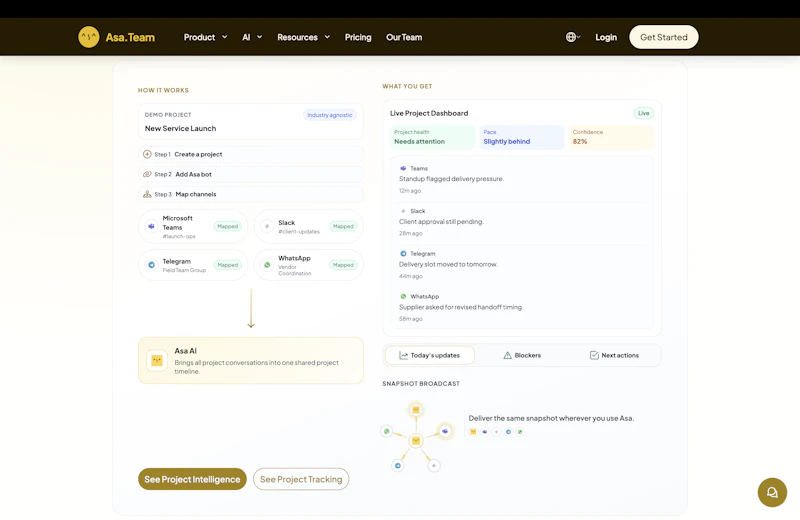Viewport: 800px width, 520px height.
Task: Click the Slack channel icon
Action: pos(267,226)
